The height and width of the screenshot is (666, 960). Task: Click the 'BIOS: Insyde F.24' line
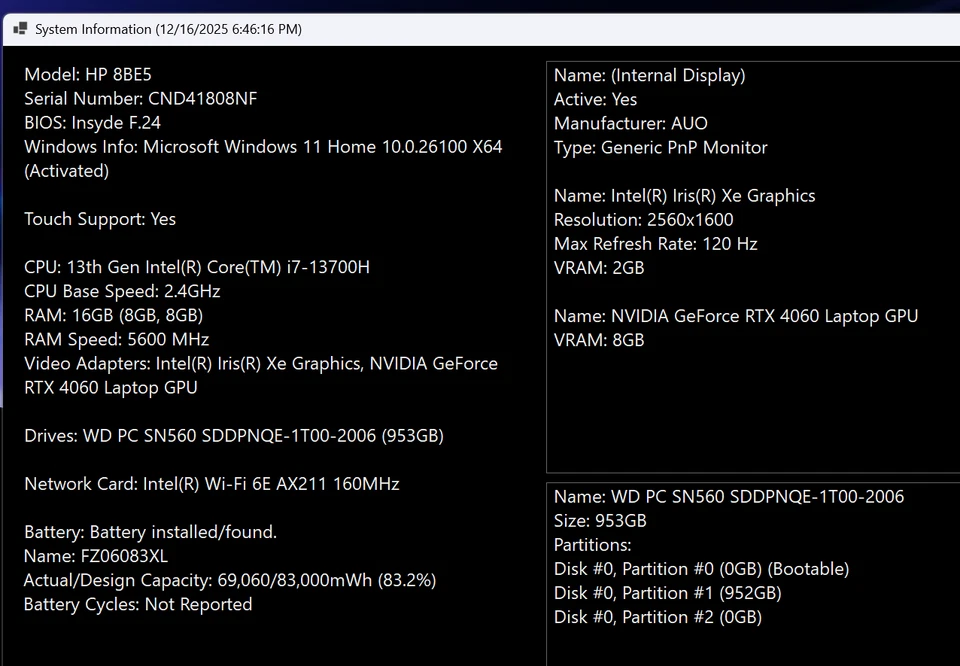92,123
